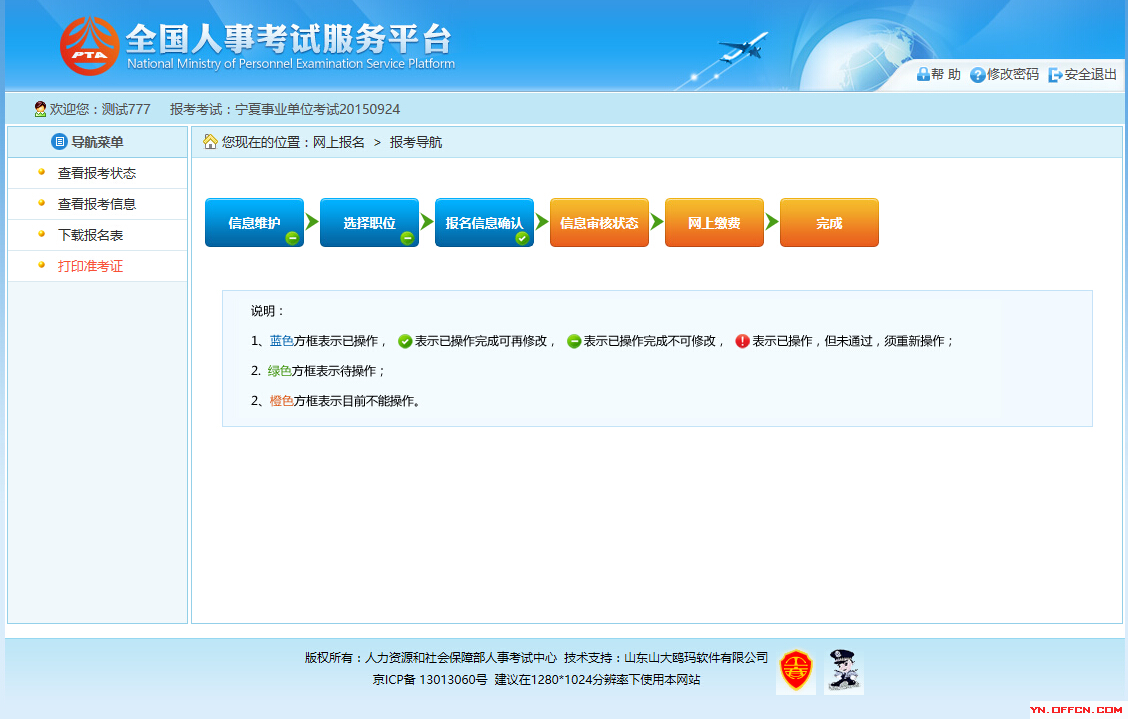Click the minus status badge on 选择职位

click(407, 238)
